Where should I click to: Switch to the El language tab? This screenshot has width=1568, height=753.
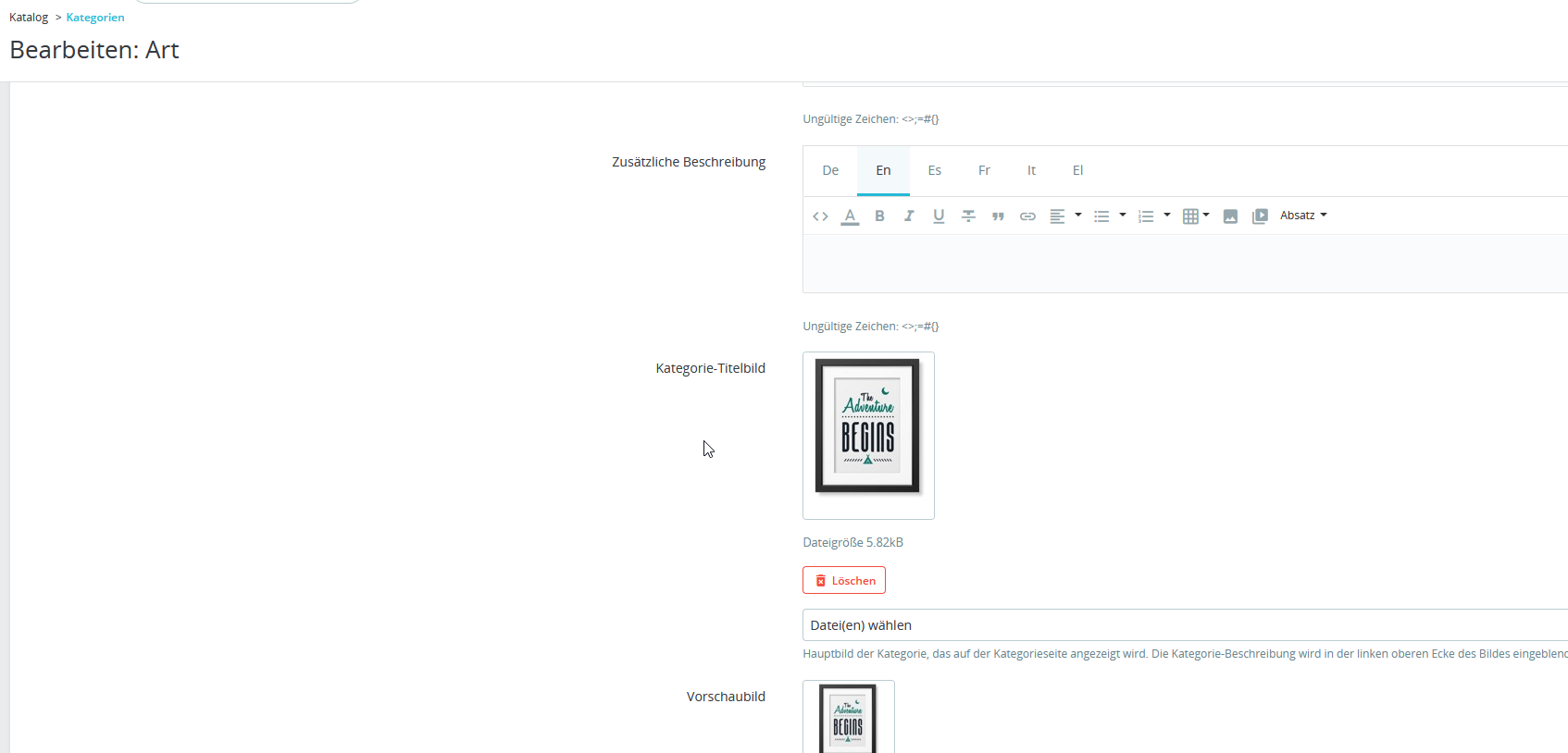[1077, 170]
